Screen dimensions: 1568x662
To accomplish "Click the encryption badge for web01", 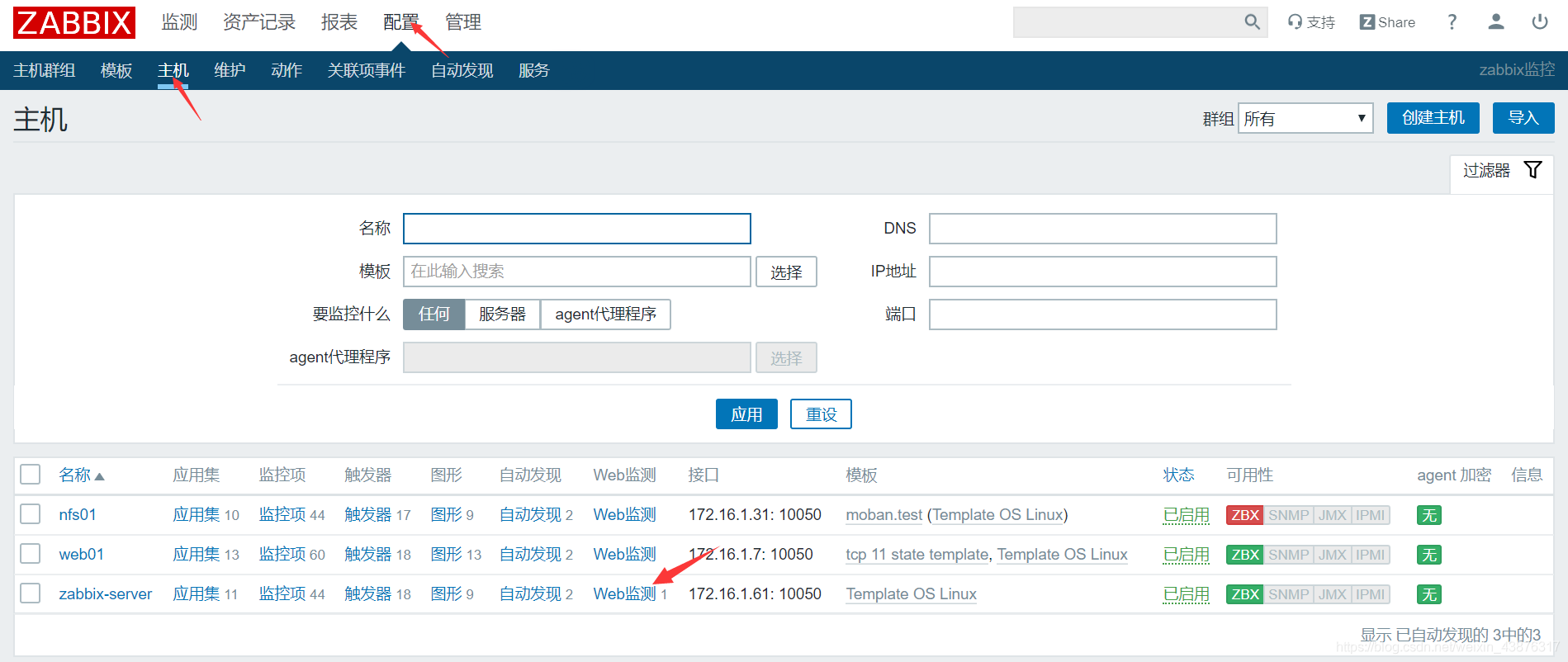I will tap(1429, 555).
